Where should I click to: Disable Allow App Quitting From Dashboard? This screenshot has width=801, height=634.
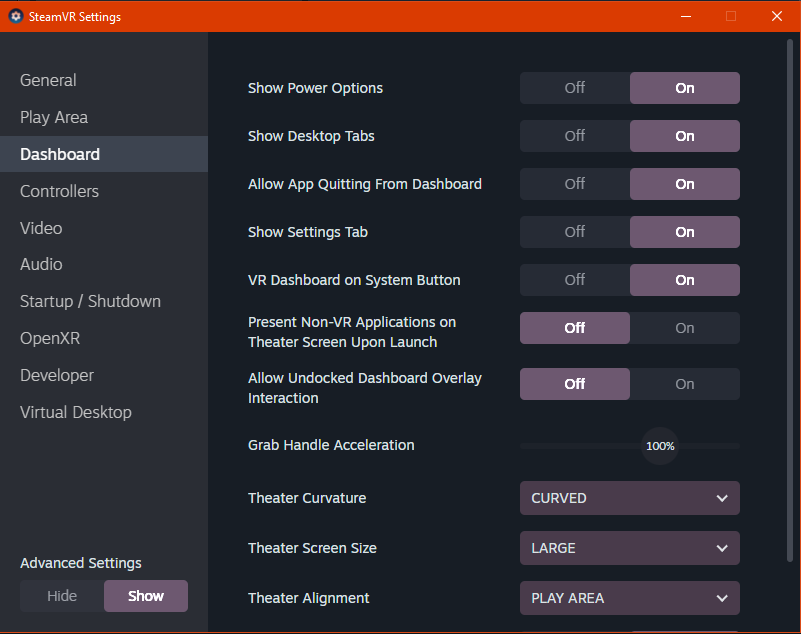(x=575, y=184)
